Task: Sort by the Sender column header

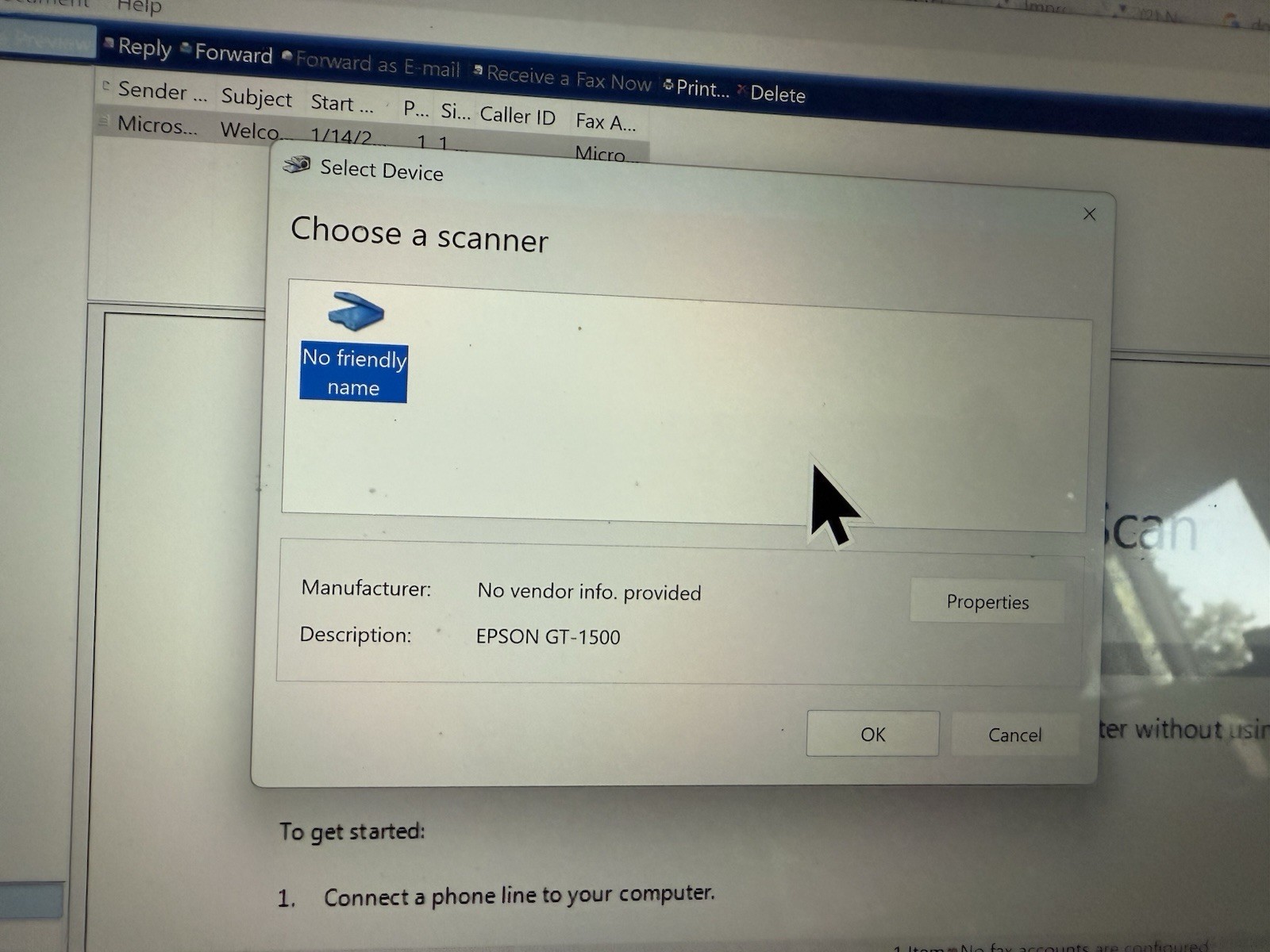Action: [161, 91]
